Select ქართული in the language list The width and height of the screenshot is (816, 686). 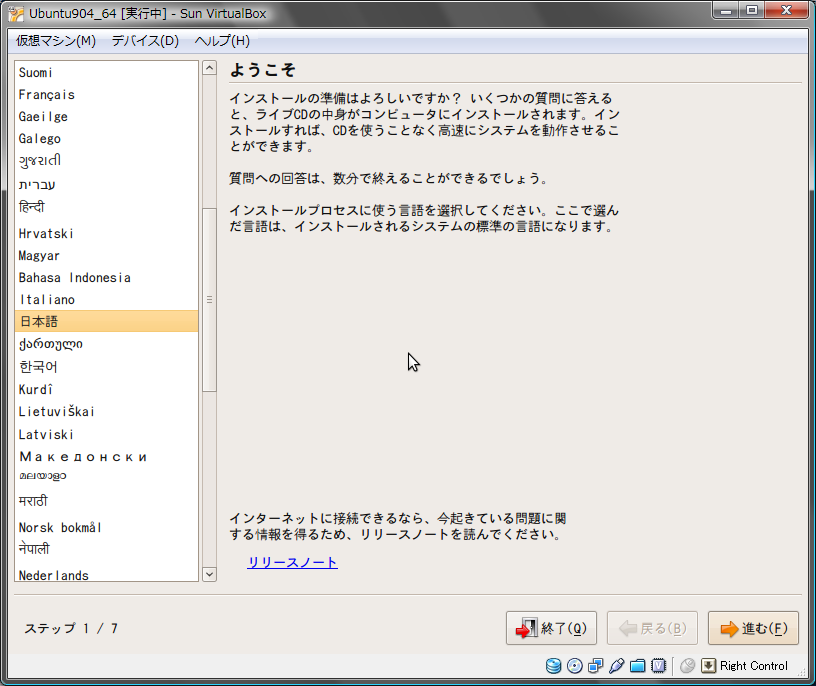[x=107, y=344]
